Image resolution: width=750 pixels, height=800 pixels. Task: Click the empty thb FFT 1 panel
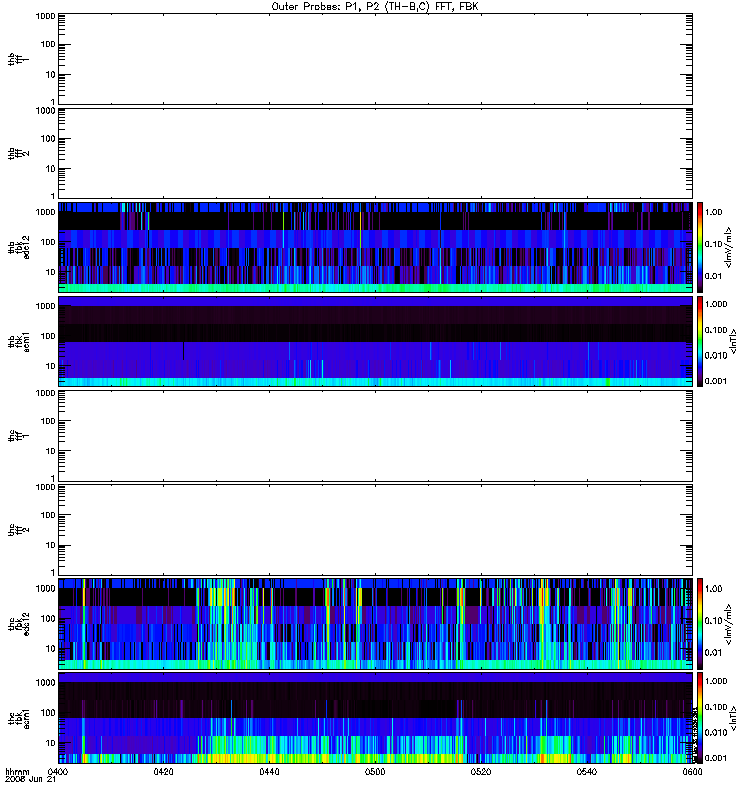click(374, 58)
